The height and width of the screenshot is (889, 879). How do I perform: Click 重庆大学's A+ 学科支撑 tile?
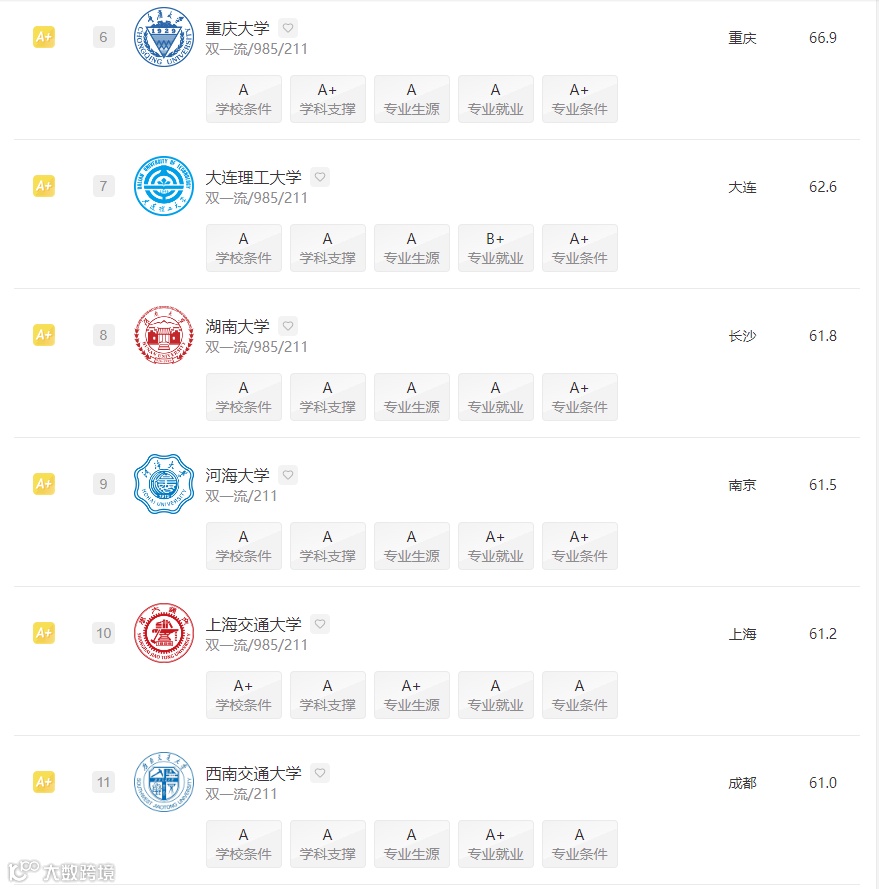328,99
